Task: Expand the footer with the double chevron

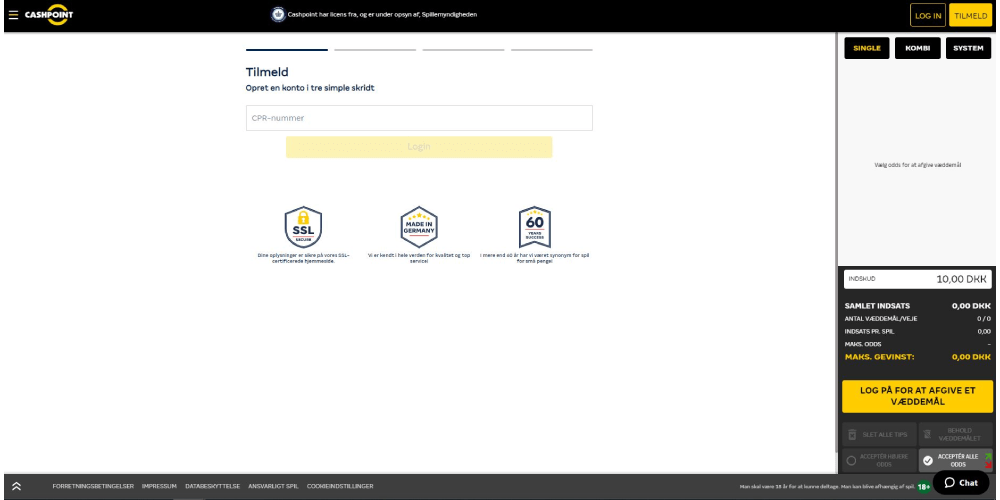Action: coord(15,486)
